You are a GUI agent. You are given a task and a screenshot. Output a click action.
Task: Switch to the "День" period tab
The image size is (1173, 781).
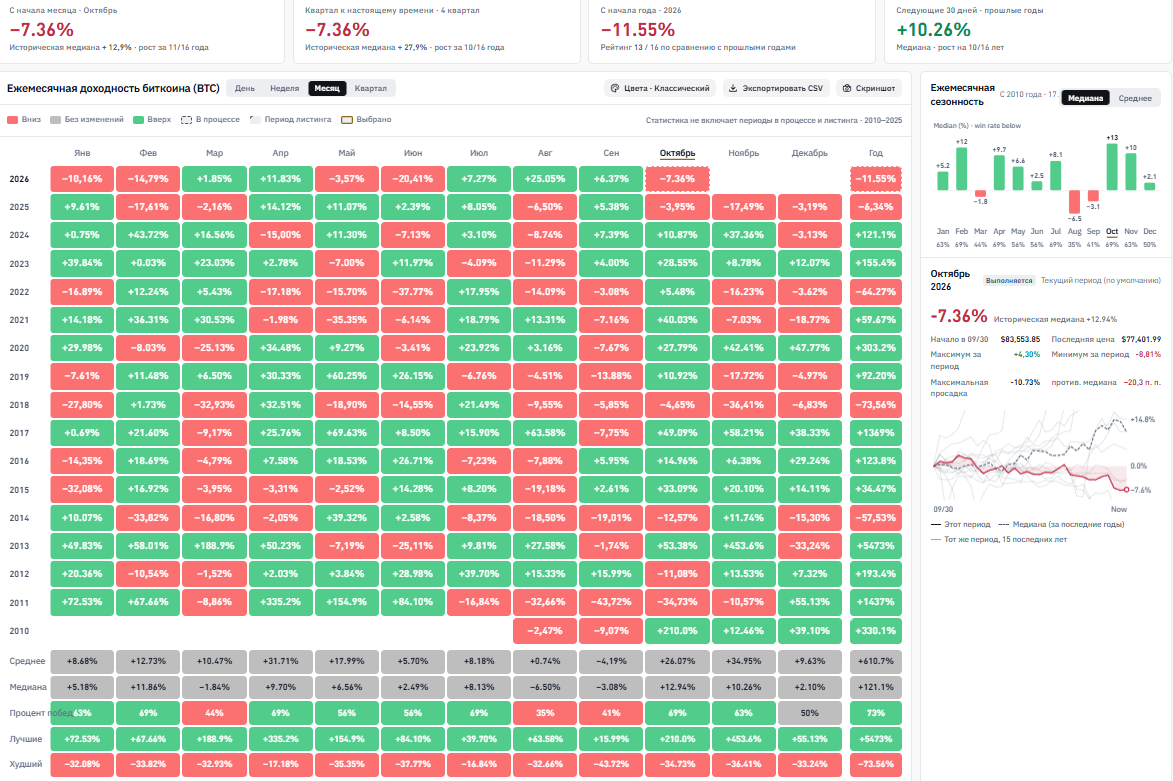(x=245, y=88)
